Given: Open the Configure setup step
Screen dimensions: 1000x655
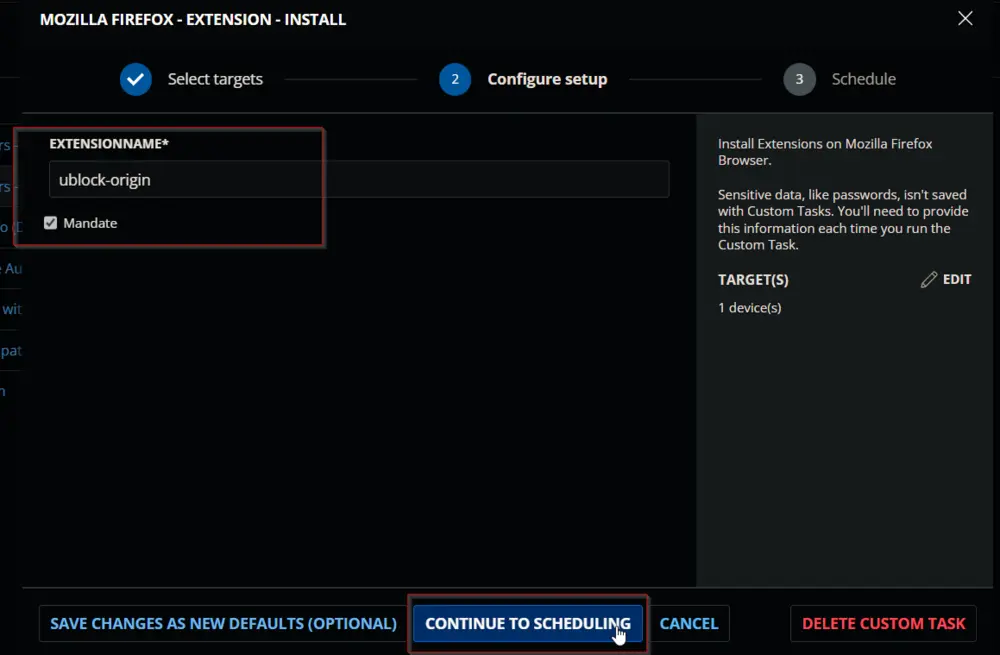Looking at the screenshot, I should [547, 79].
